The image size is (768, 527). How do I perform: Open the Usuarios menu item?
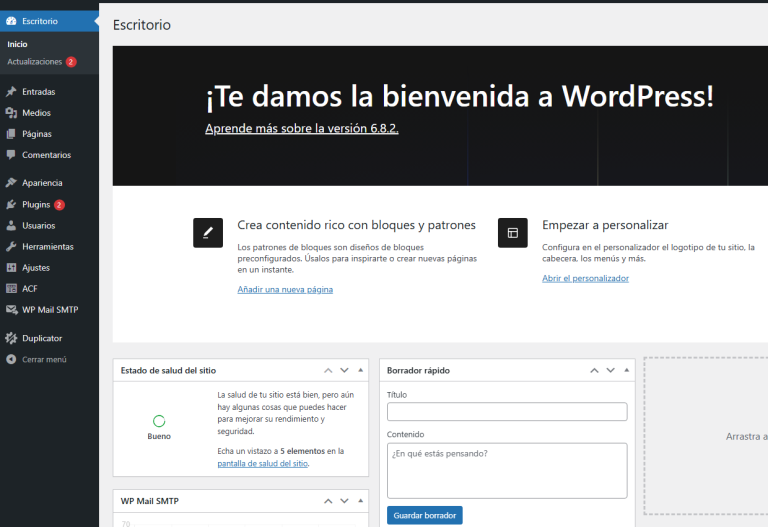[49, 225]
